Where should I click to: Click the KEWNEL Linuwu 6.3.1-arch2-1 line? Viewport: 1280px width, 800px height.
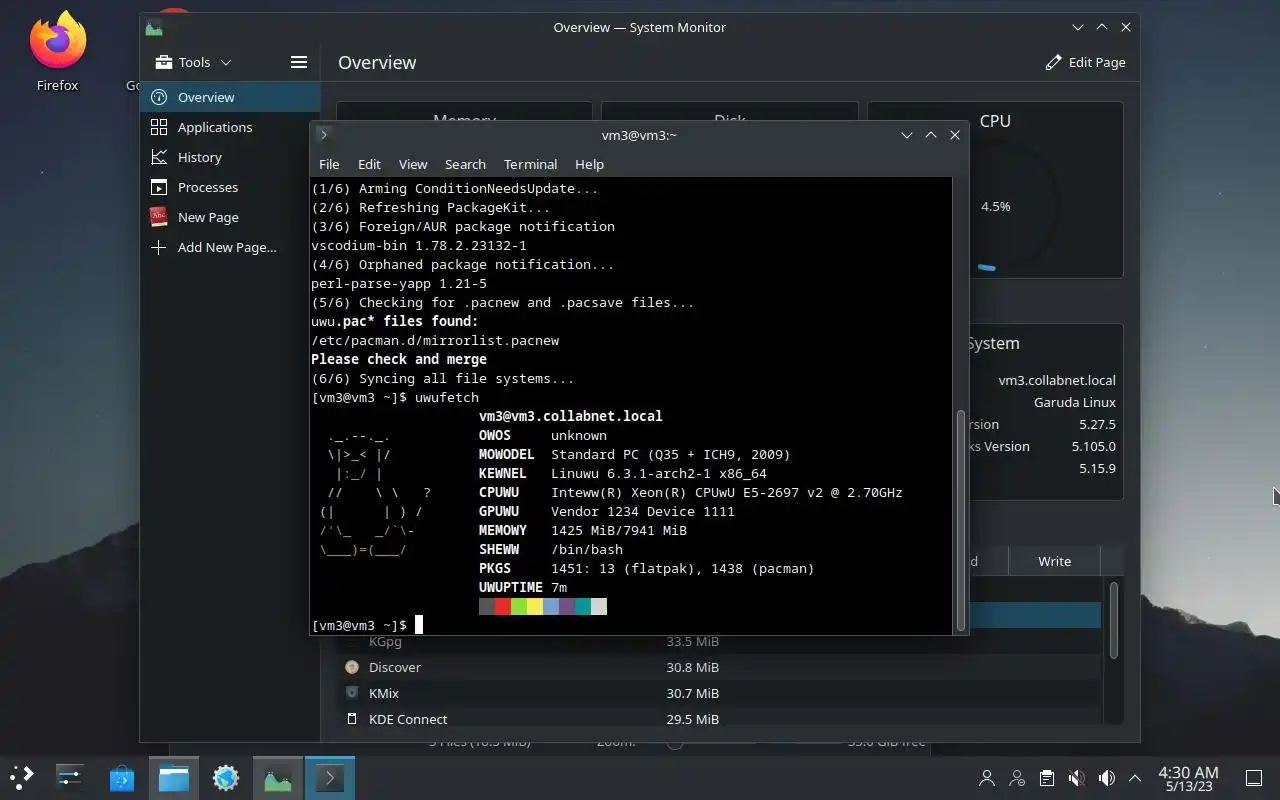(623, 473)
